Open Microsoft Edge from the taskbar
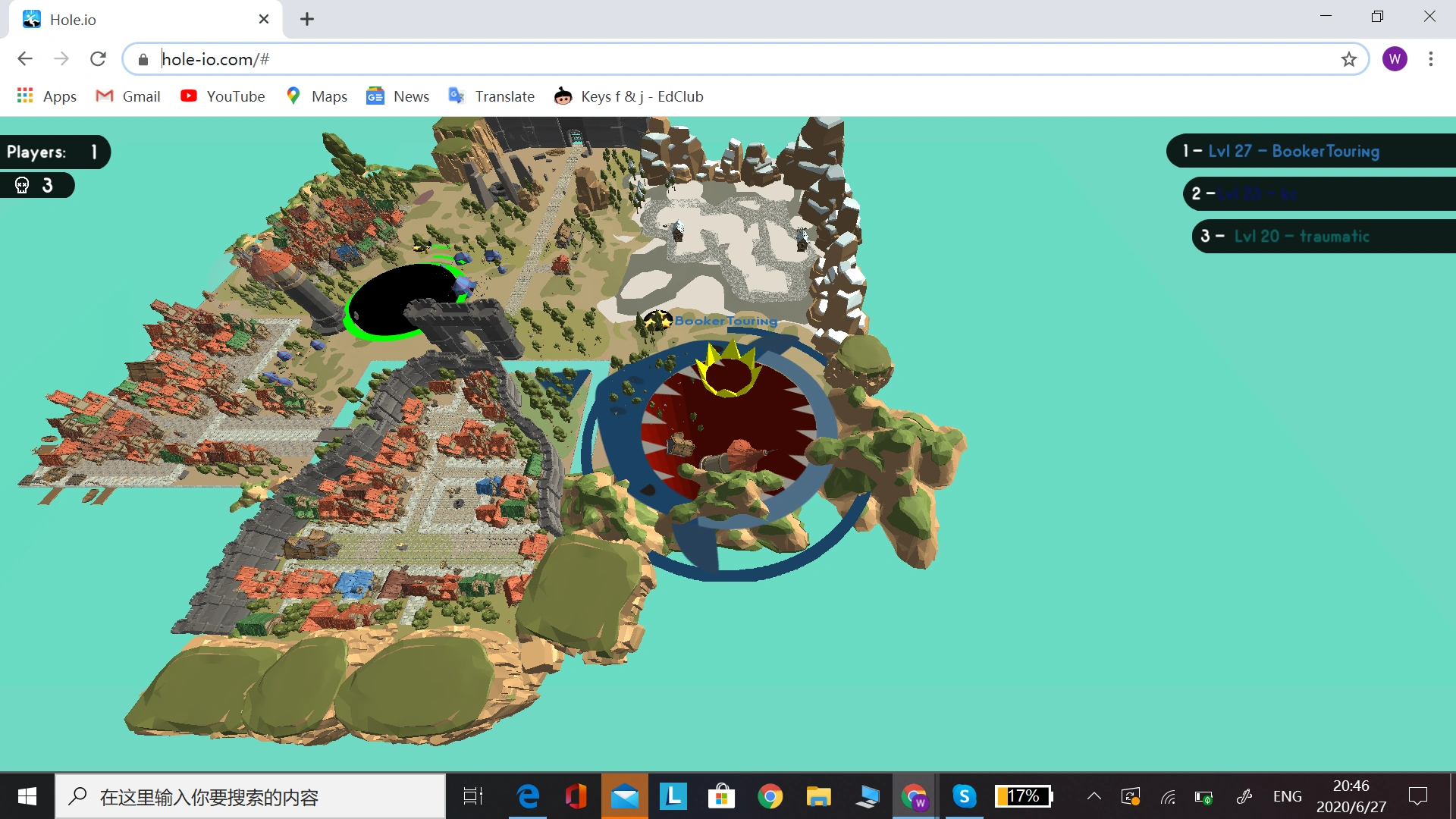 (528, 796)
